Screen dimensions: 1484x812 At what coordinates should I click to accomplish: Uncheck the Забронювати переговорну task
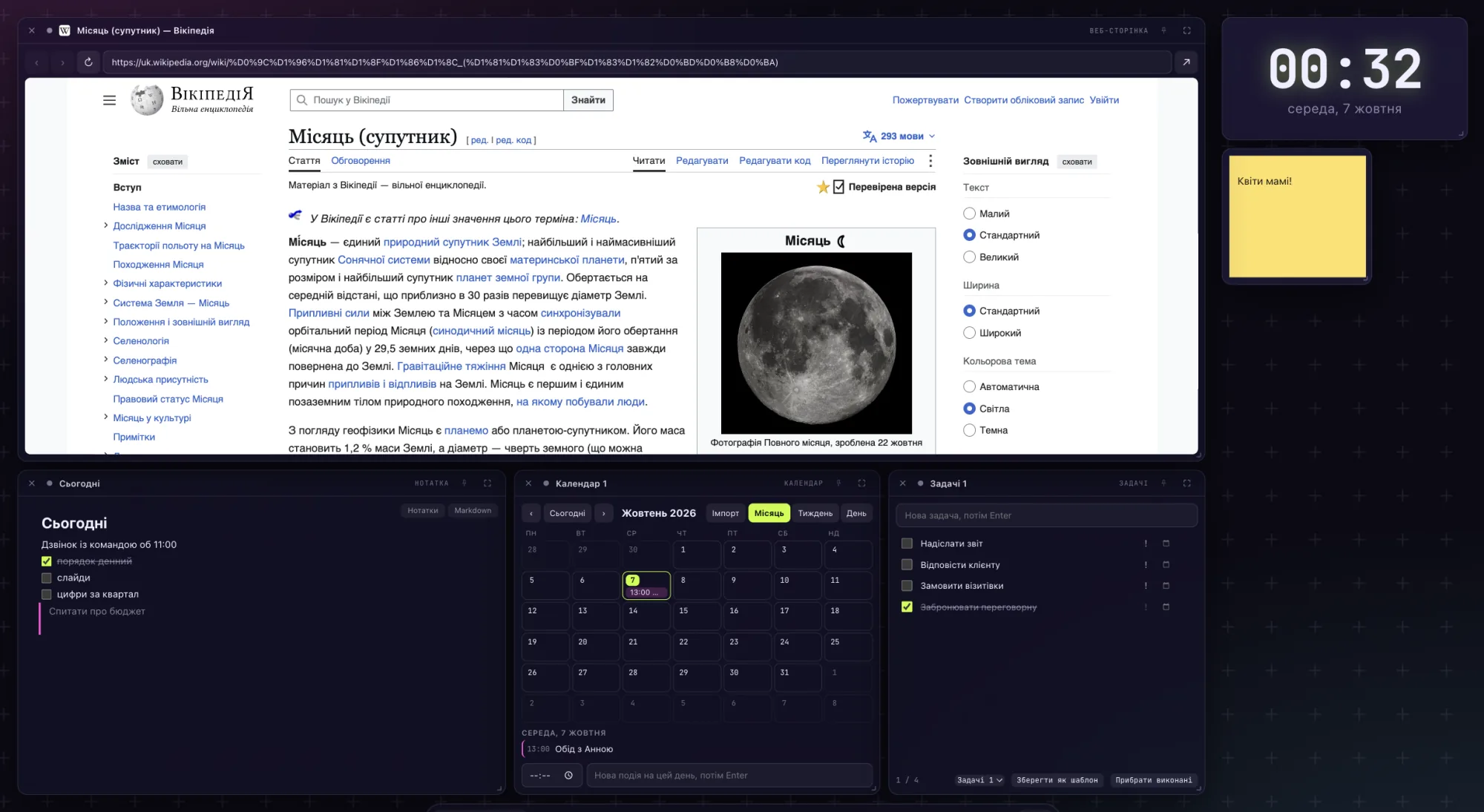point(907,607)
